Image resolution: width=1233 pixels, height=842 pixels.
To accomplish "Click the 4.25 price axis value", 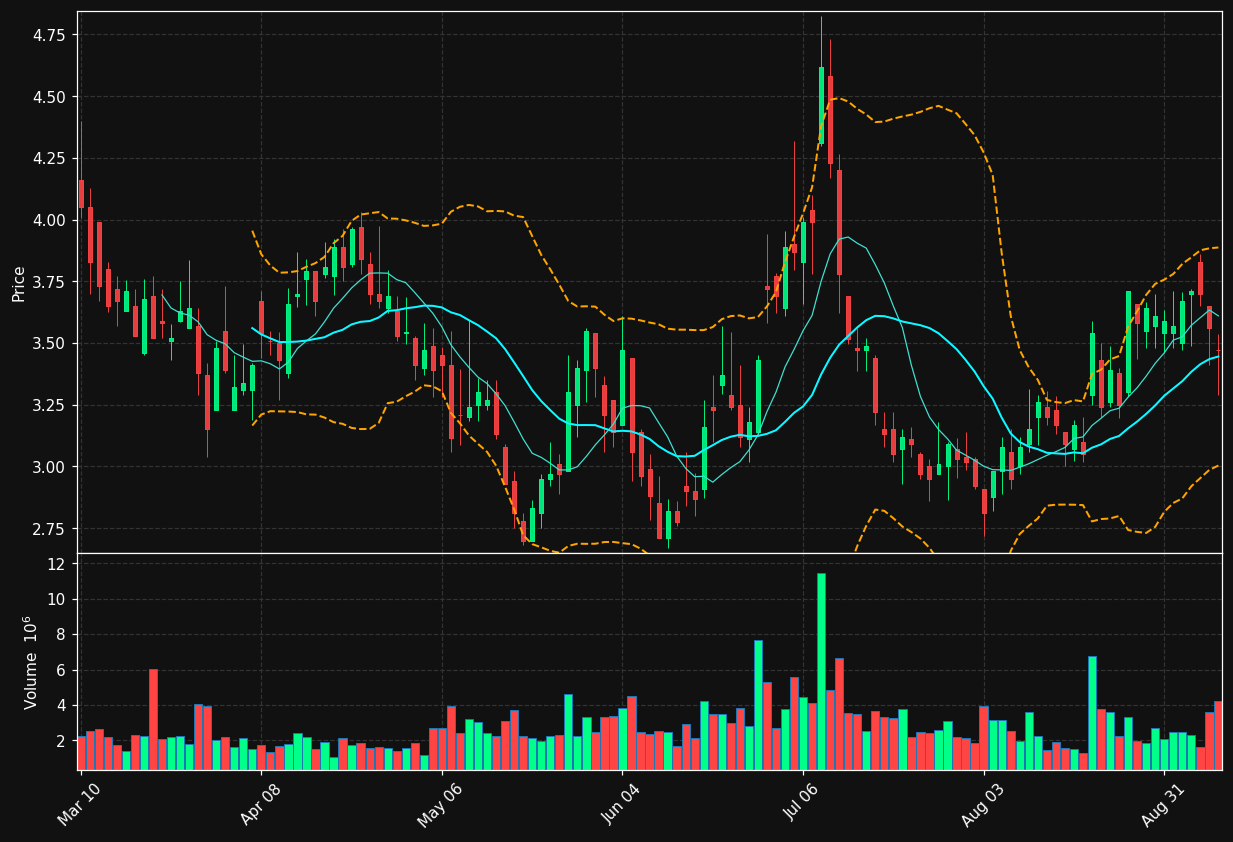I will click(x=50, y=158).
